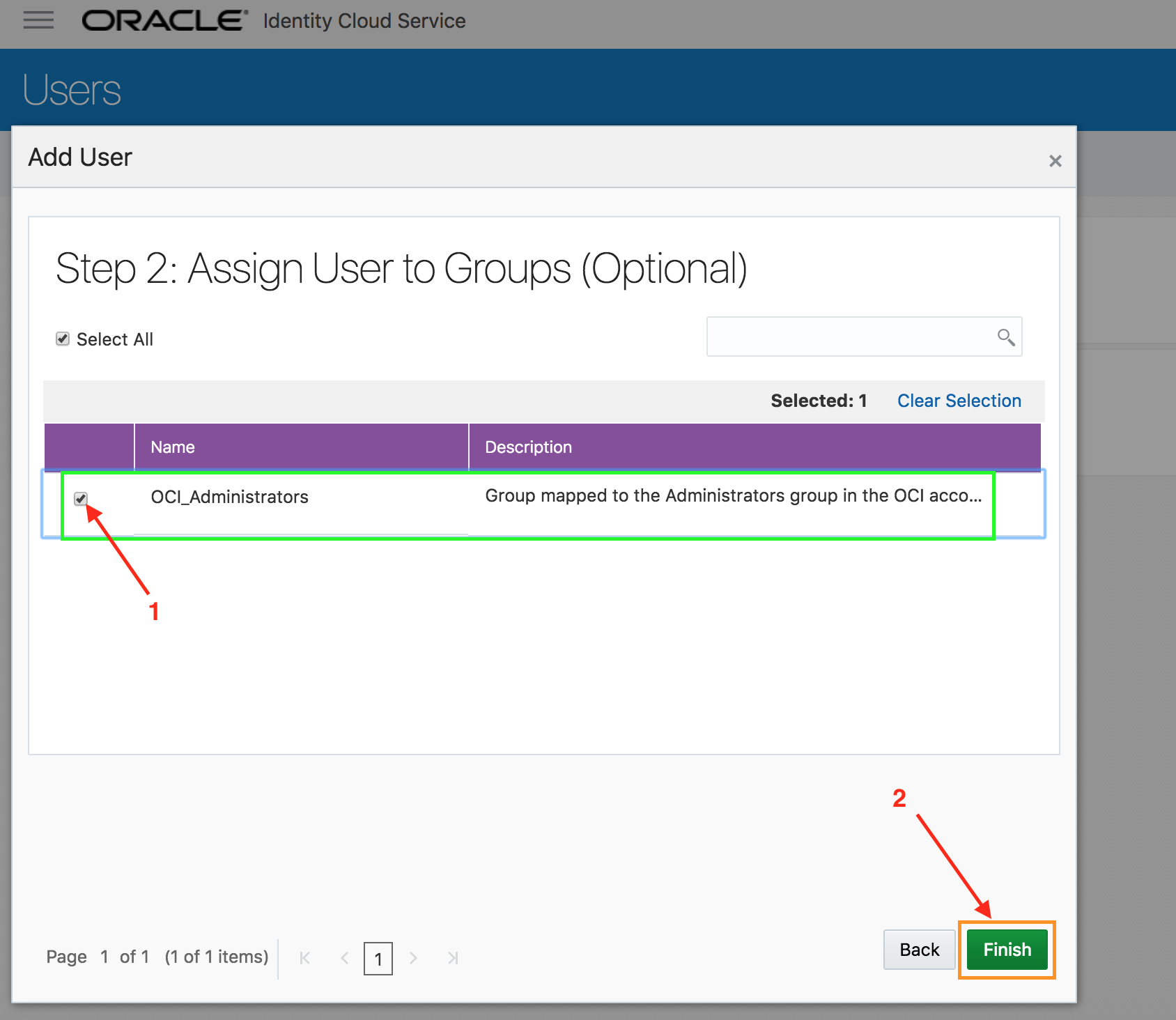Screen dimensions: 1176x1020
Task: Uncheck the OCI_Administrators group checkbox
Action: (x=81, y=498)
